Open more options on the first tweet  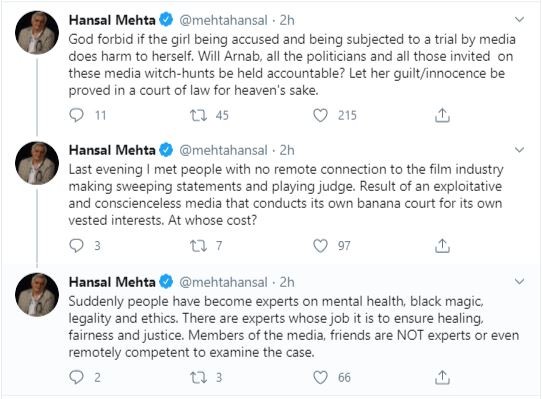(520, 19)
